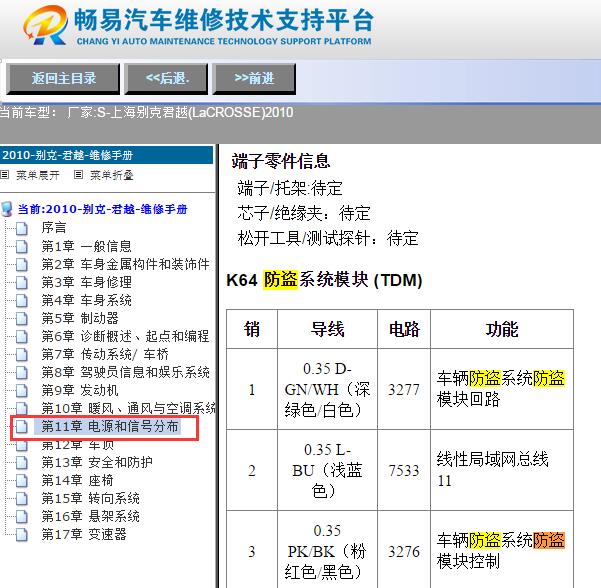This screenshot has width=601, height=588.
Task: Go forward with >>前进 button
Action: coord(254,79)
